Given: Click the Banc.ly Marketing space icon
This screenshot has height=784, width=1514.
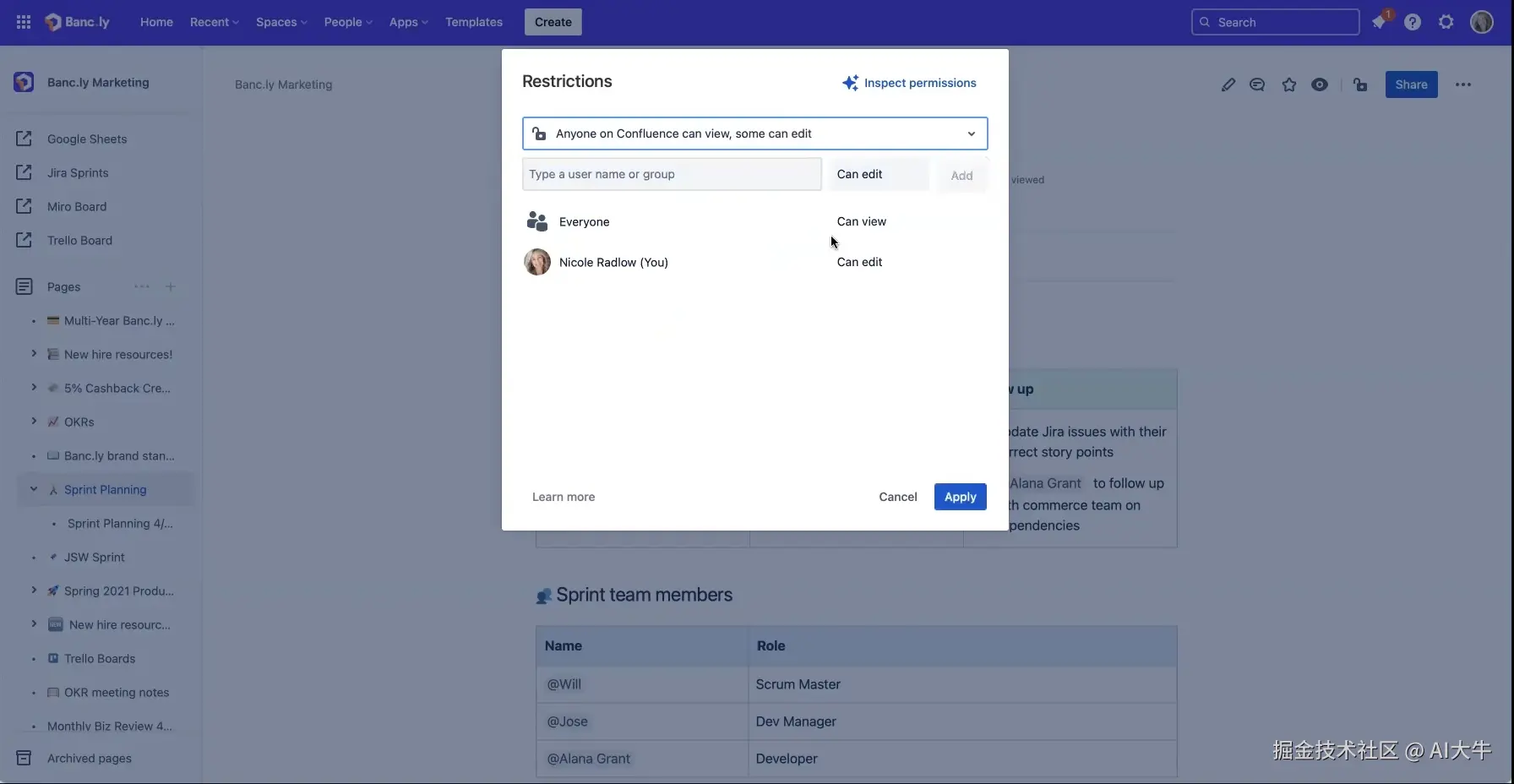Looking at the screenshot, I should 24,82.
